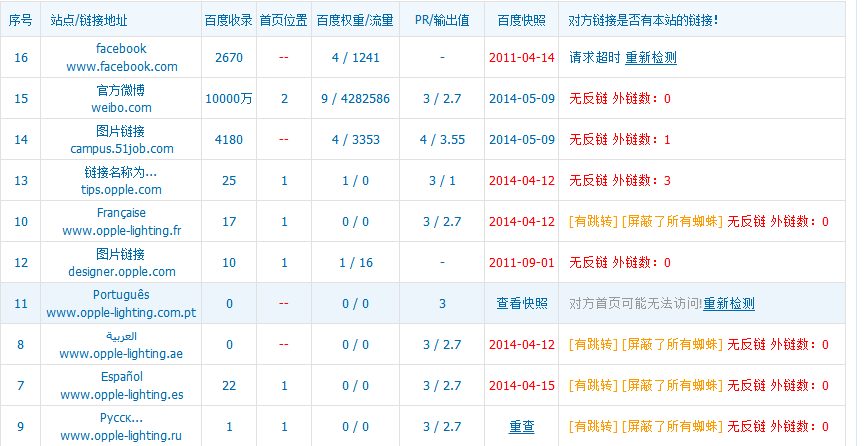Click www.opple-lighting.ae link
The width and height of the screenshot is (868, 446).
121,354
